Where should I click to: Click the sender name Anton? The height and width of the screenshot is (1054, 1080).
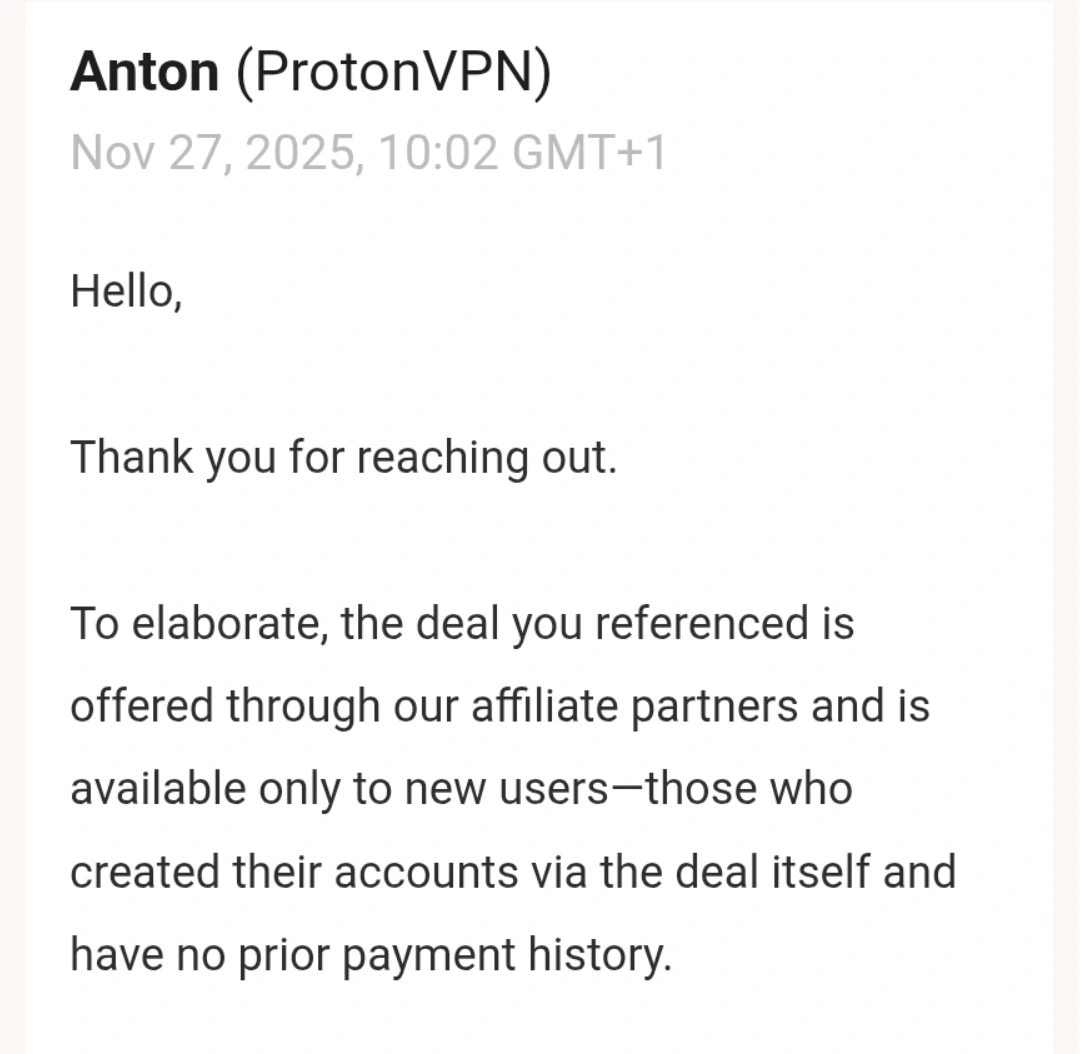(x=144, y=73)
